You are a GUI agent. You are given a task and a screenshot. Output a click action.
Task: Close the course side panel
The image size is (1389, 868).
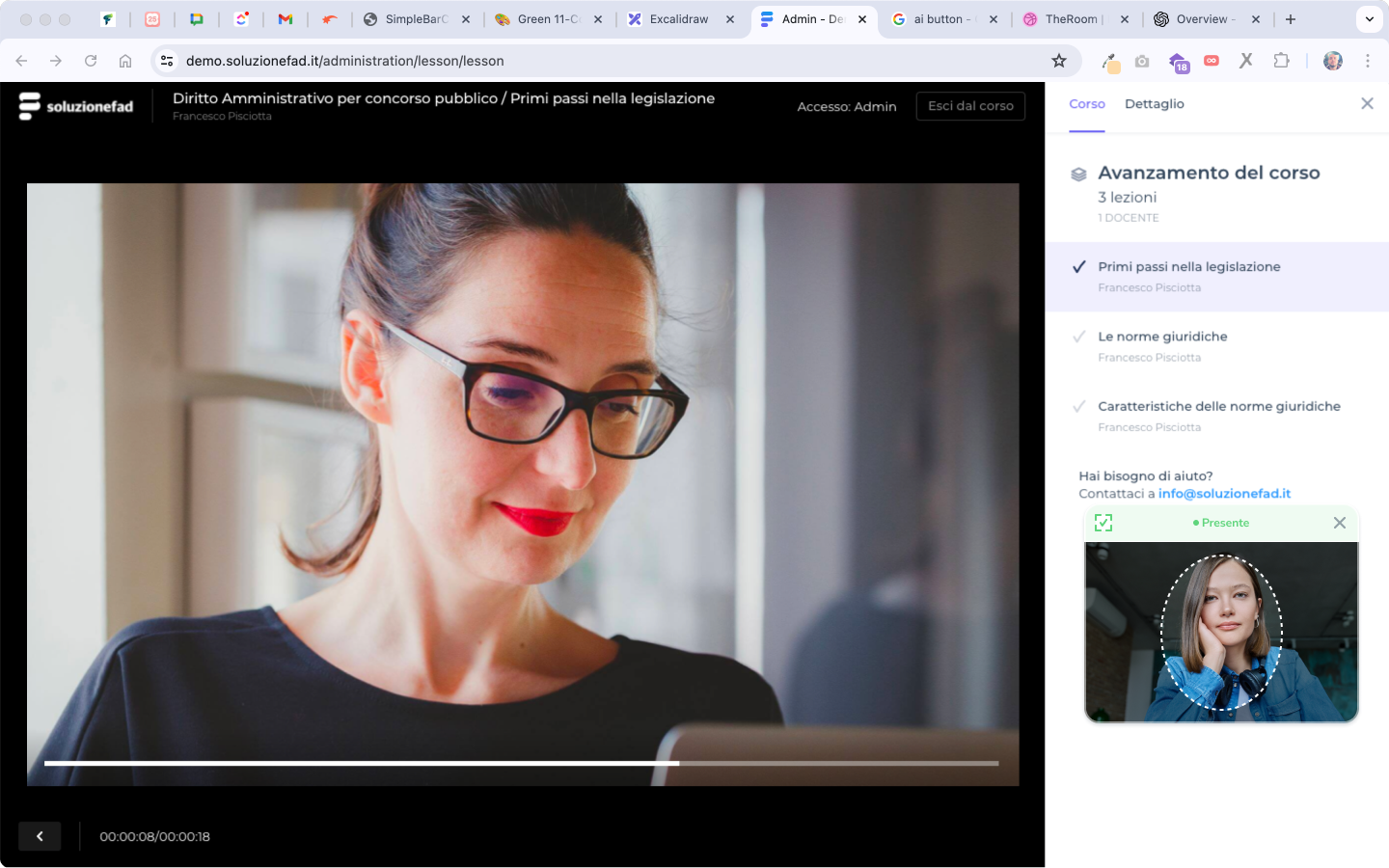(1367, 103)
